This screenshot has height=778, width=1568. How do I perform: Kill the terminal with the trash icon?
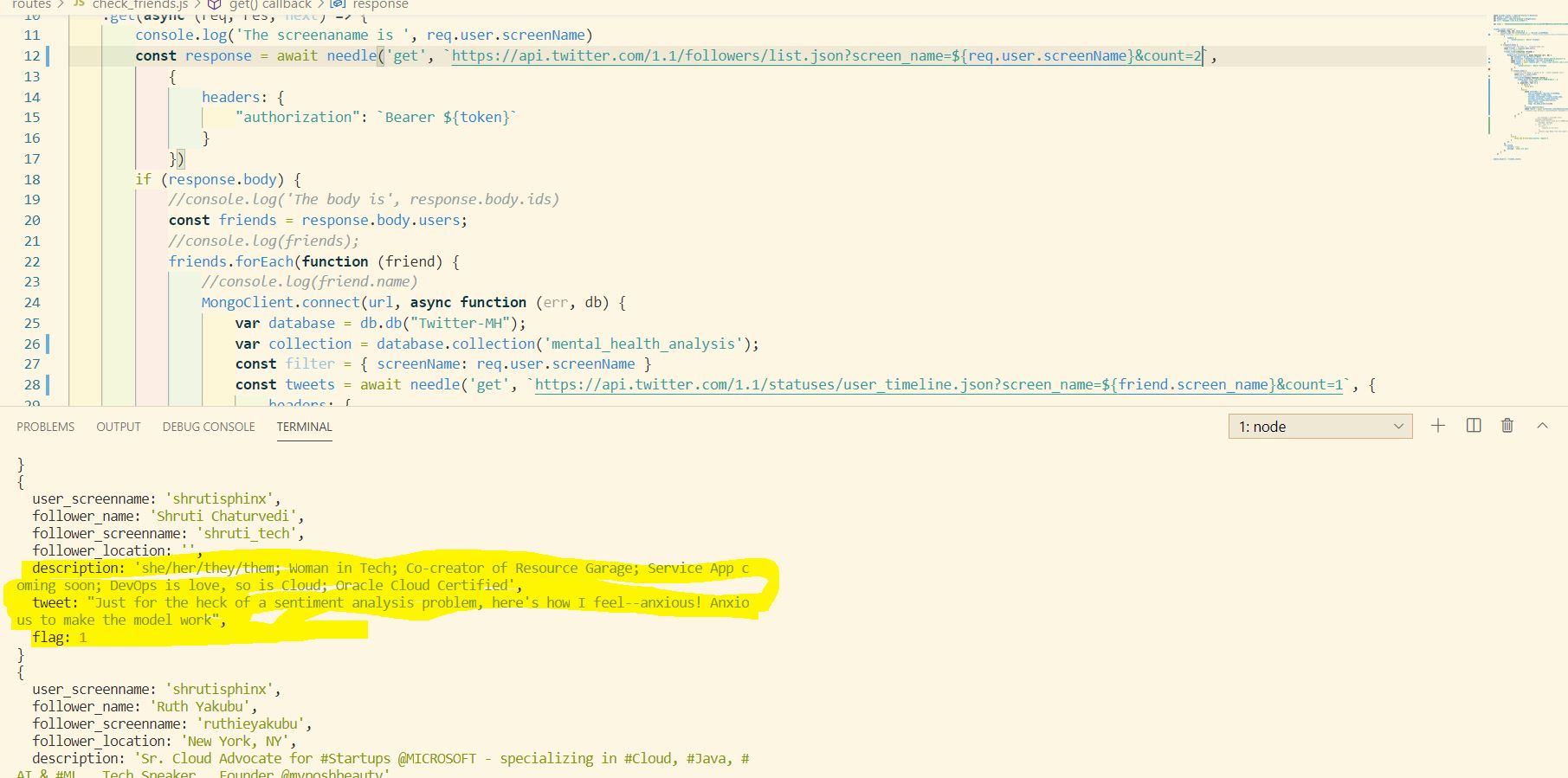point(1507,426)
